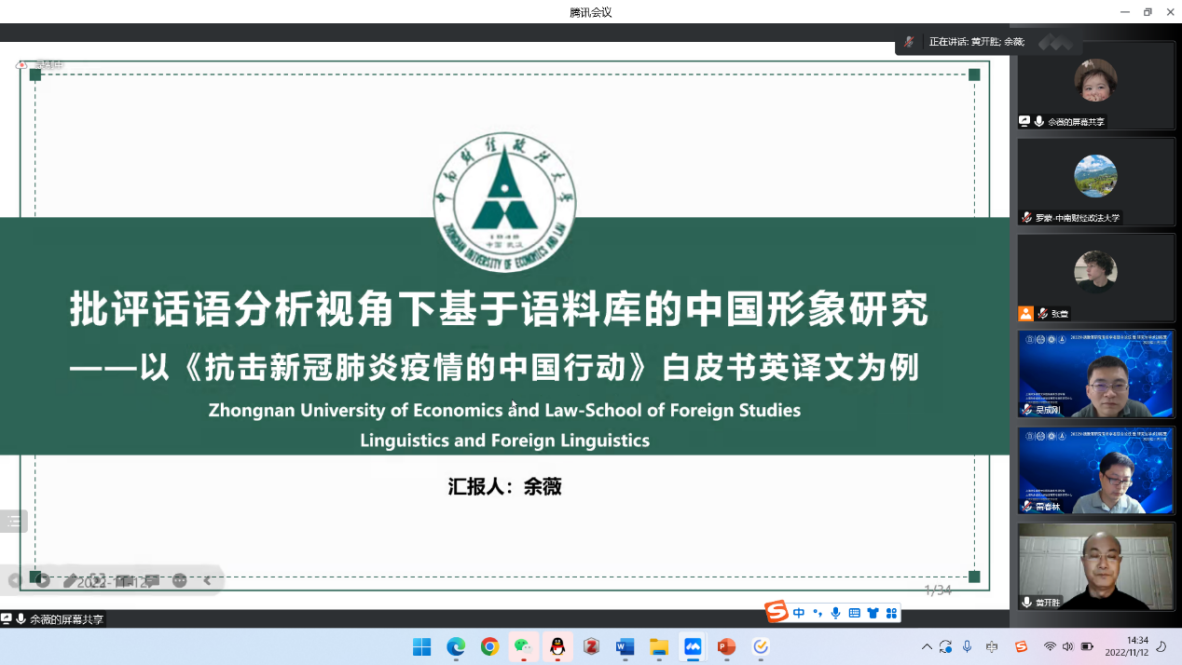The width and height of the screenshot is (1182, 665).
Task: Click the speaker bar's diamond layout icon
Action: pos(1055,43)
